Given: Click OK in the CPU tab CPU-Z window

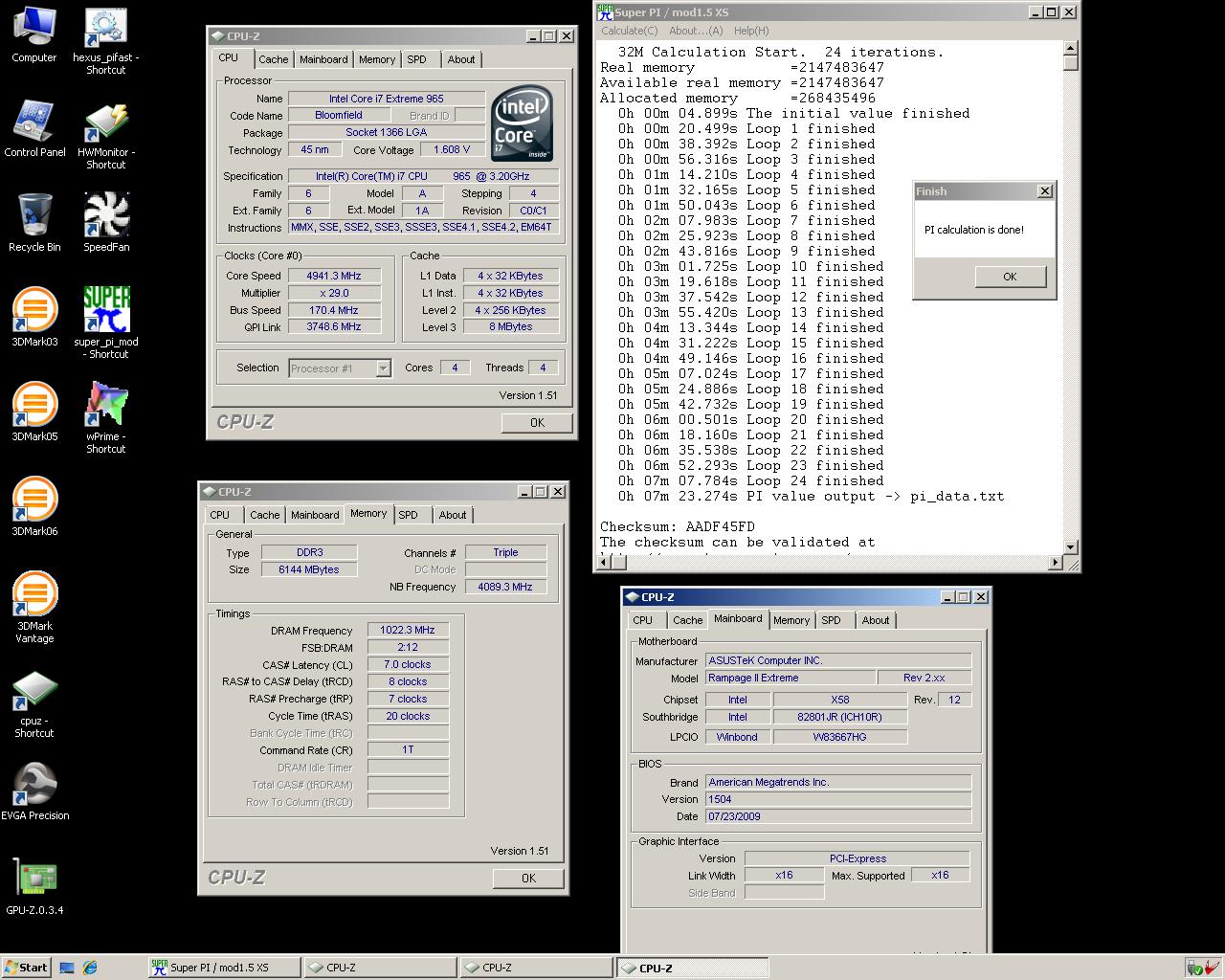Looking at the screenshot, I should point(537,422).
